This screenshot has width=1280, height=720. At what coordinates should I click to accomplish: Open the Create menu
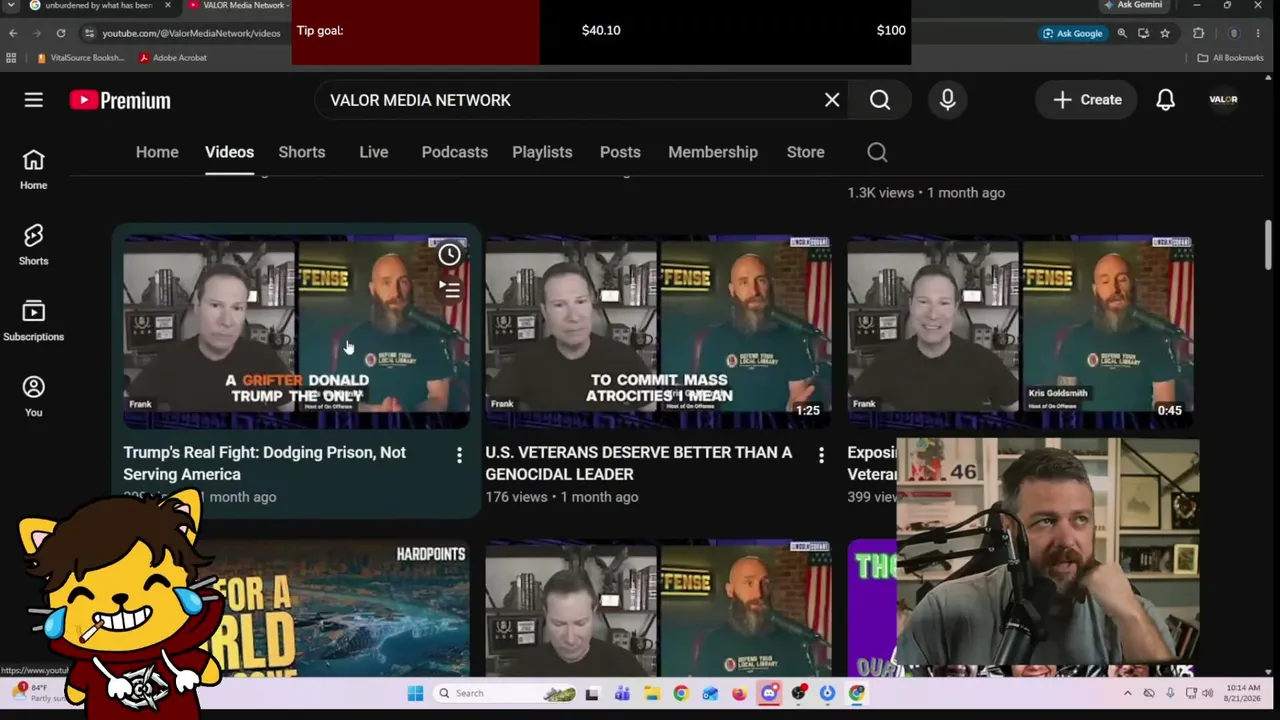[1087, 100]
